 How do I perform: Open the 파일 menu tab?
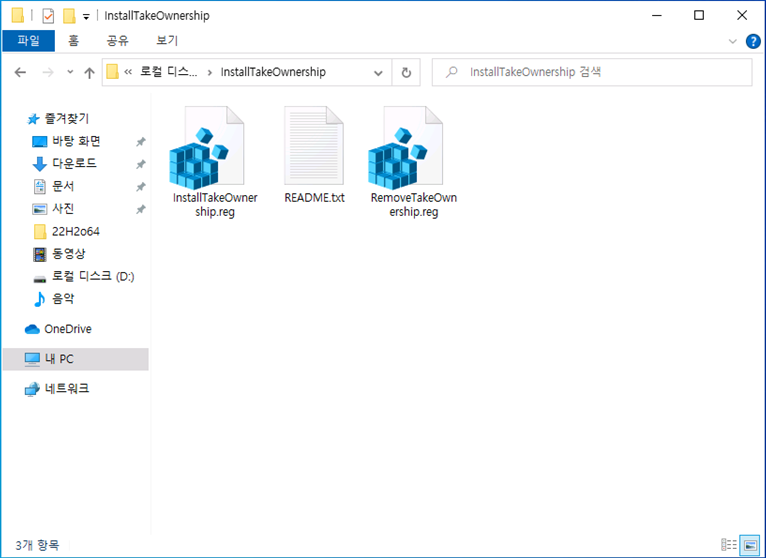[28, 41]
